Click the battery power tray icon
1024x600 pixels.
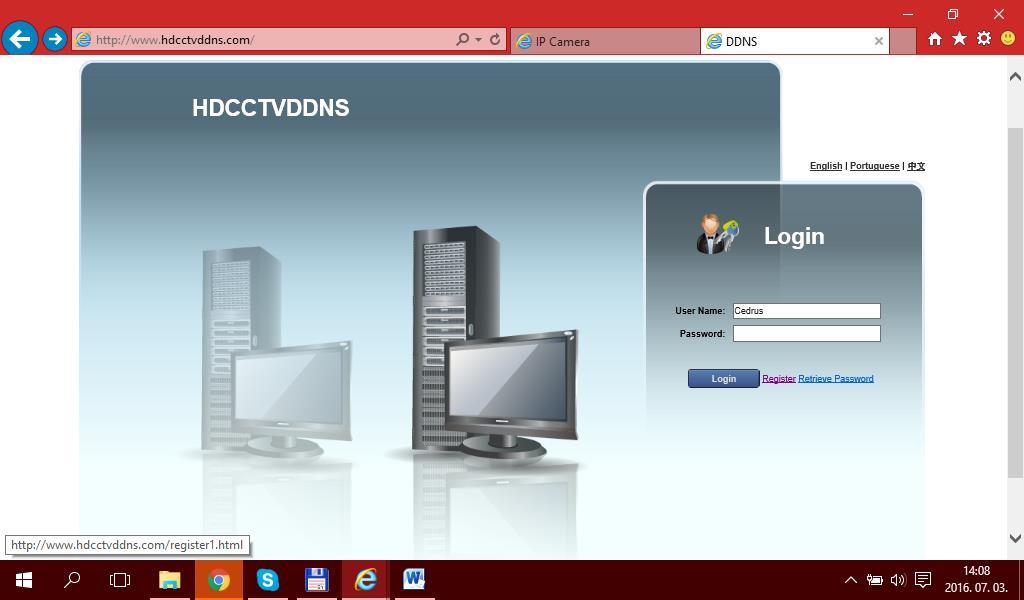coord(874,580)
